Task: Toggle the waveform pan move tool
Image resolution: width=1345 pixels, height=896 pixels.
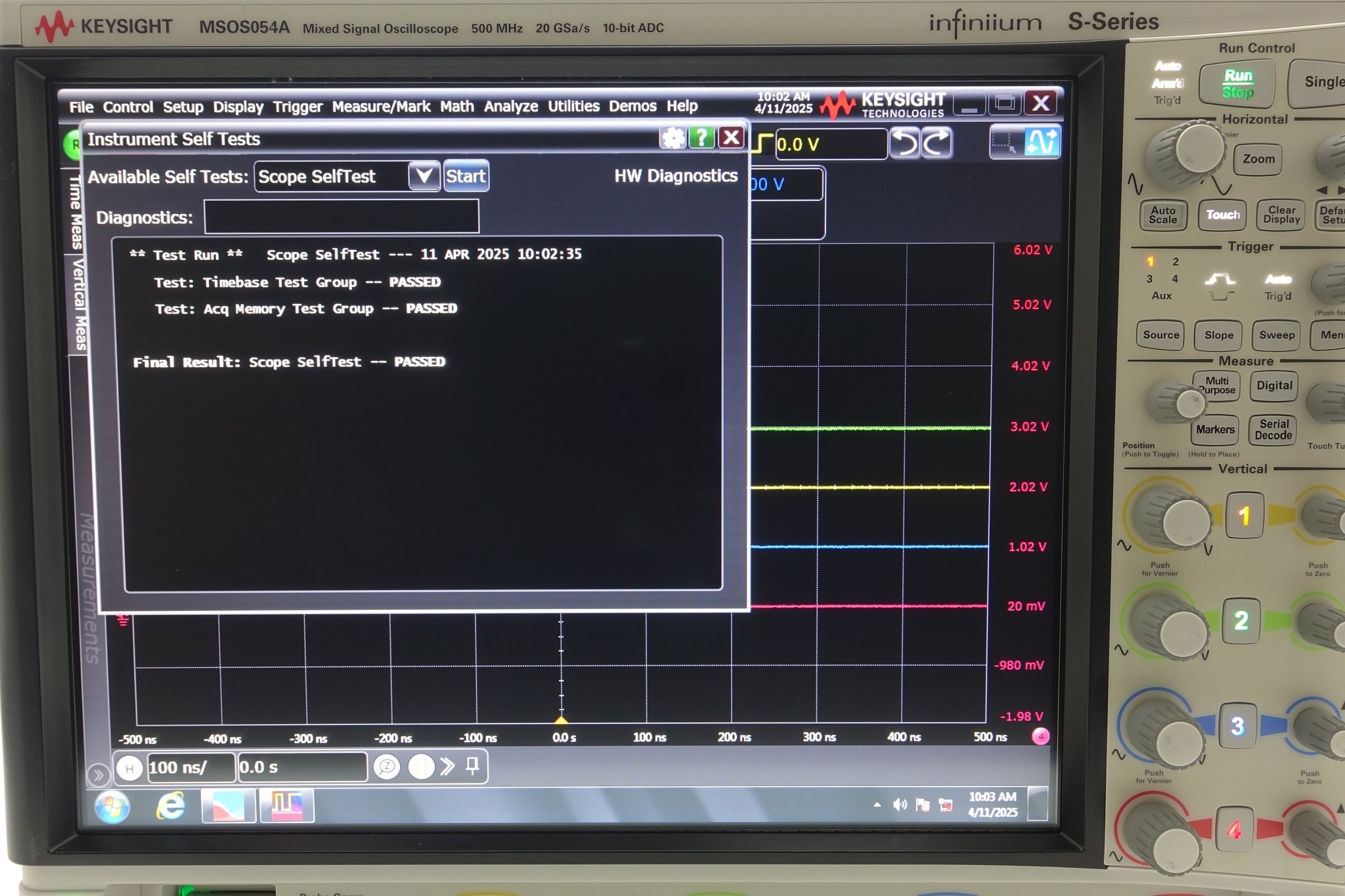Action: [1042, 142]
